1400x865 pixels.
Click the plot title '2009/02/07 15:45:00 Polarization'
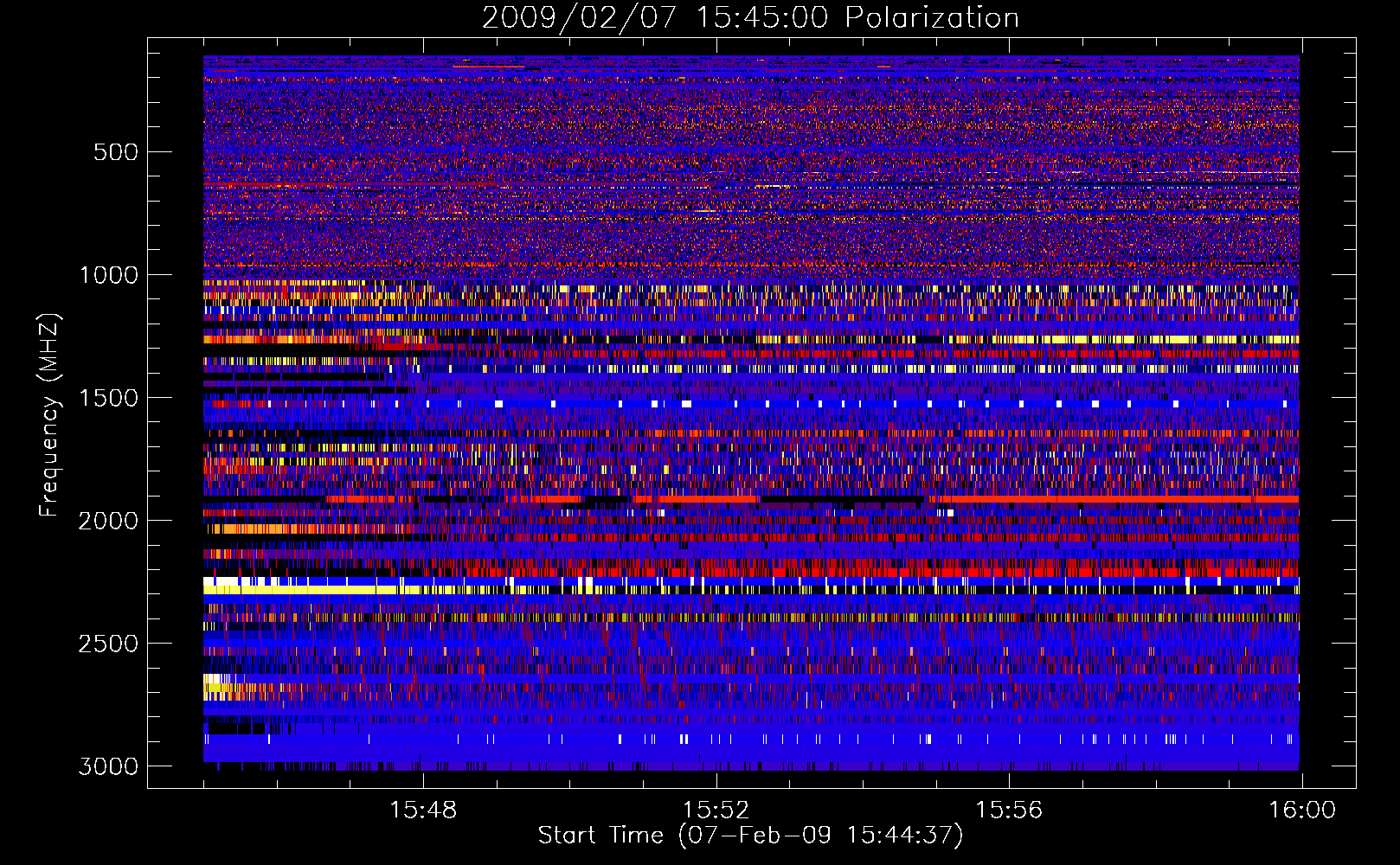point(750,18)
